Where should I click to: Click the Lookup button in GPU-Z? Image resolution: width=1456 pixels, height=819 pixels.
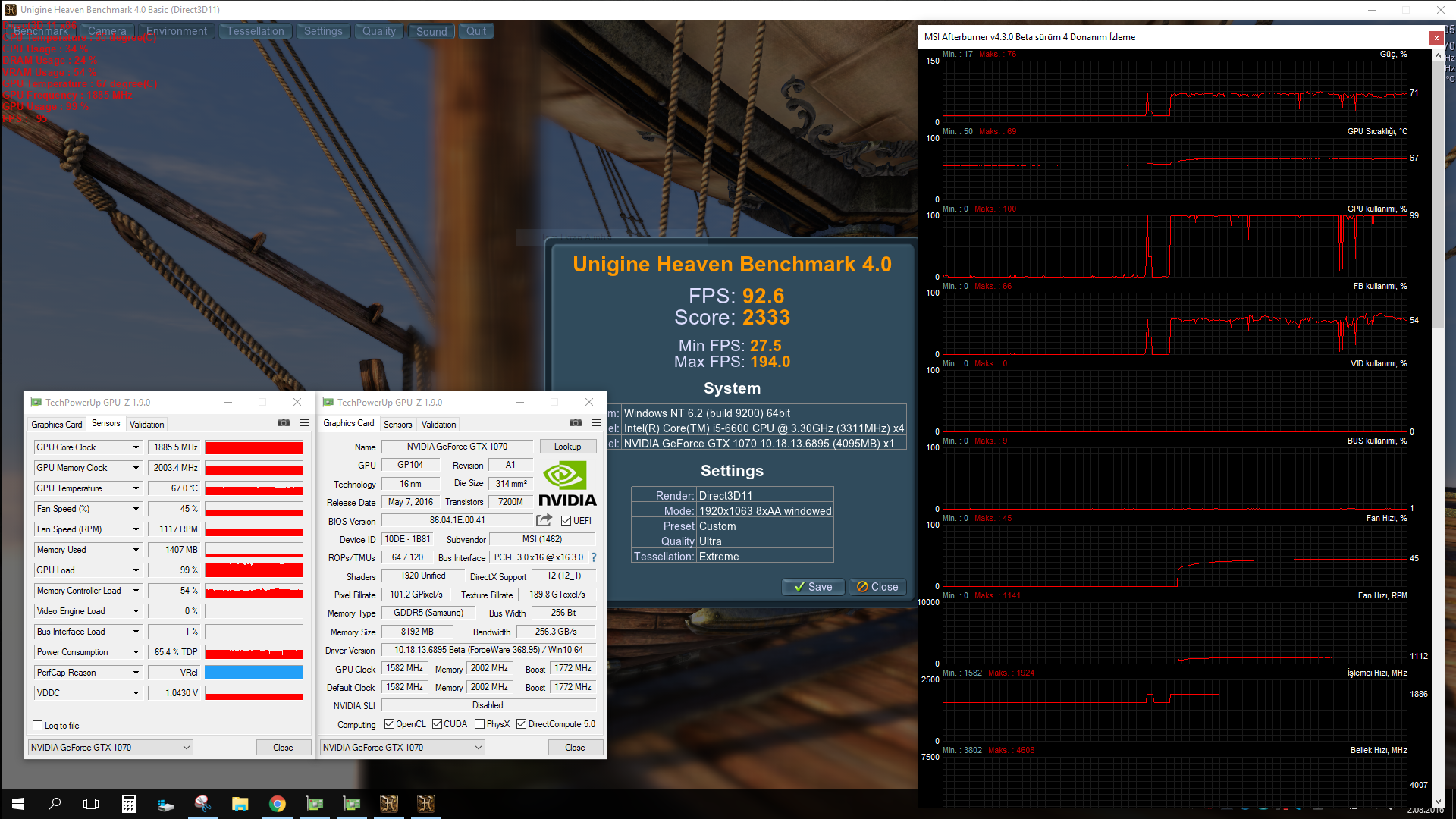click(x=567, y=447)
